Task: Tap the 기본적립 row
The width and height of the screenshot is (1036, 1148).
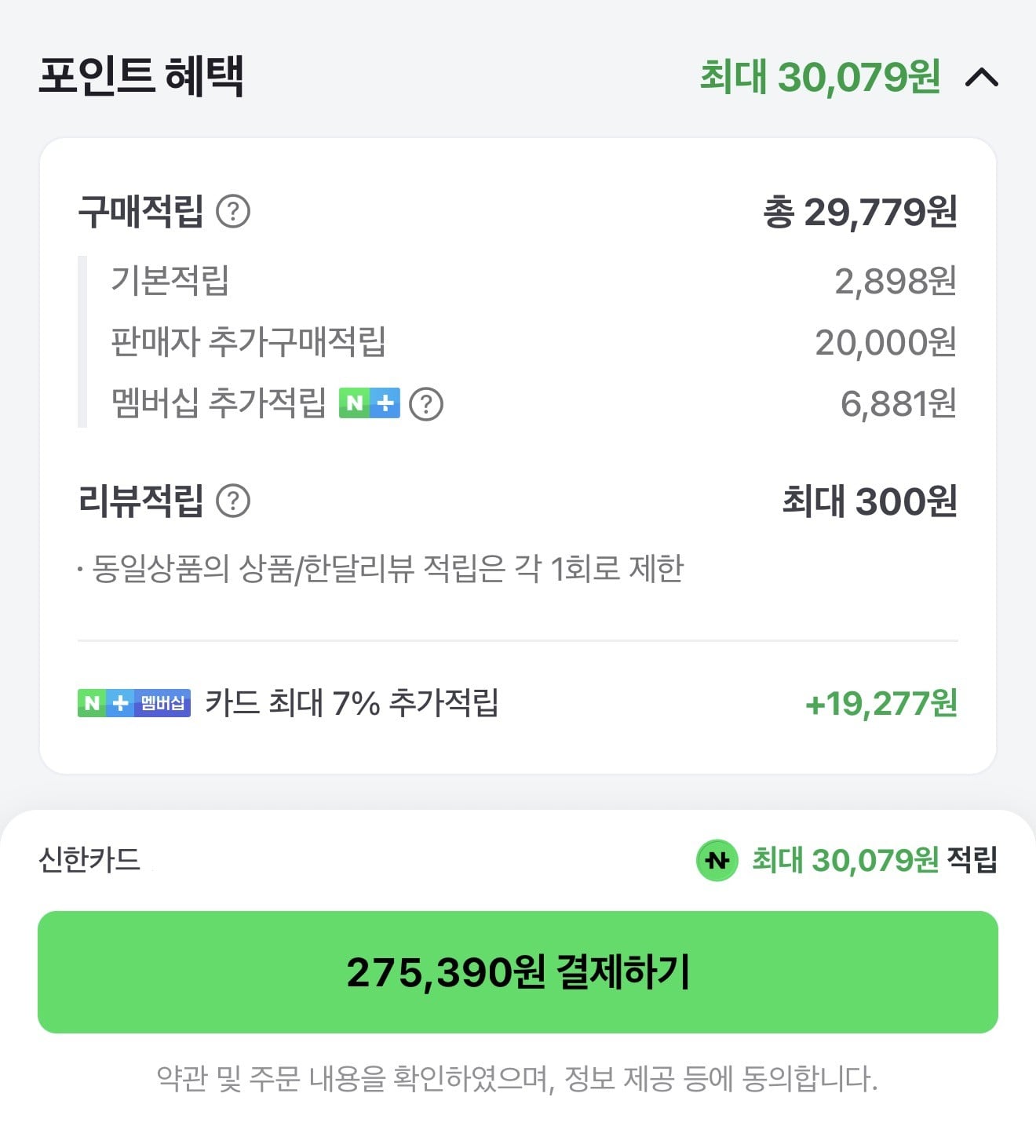Action: [170, 280]
